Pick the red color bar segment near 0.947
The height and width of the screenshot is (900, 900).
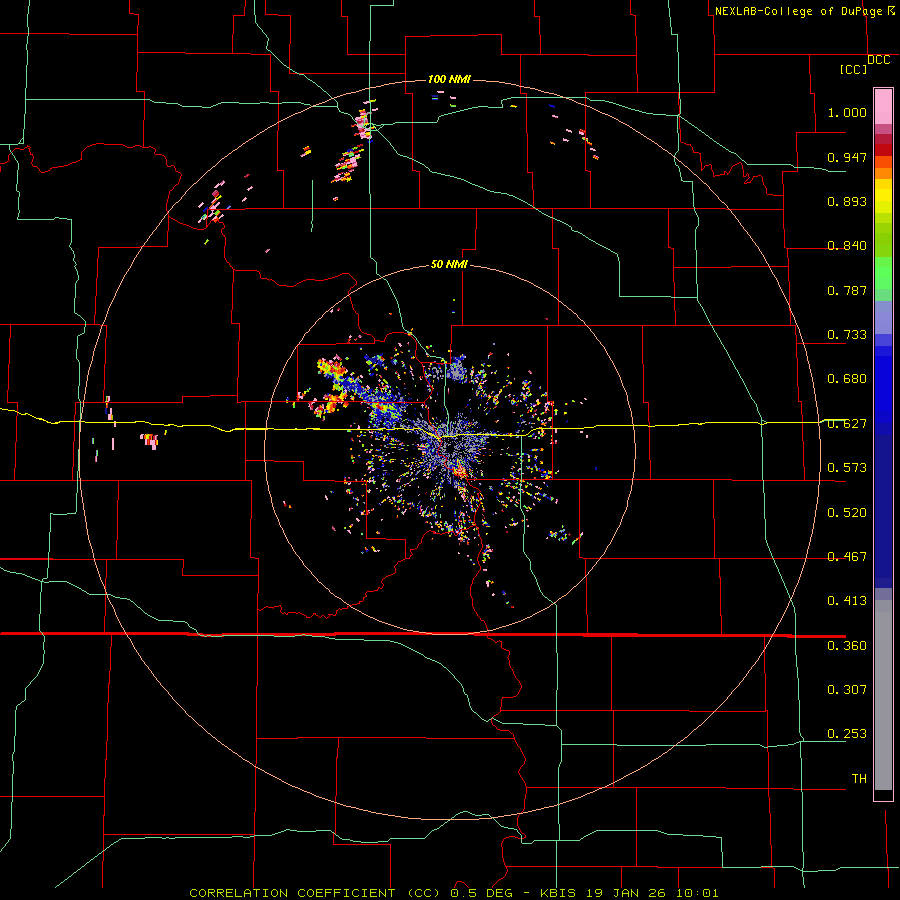(x=883, y=150)
